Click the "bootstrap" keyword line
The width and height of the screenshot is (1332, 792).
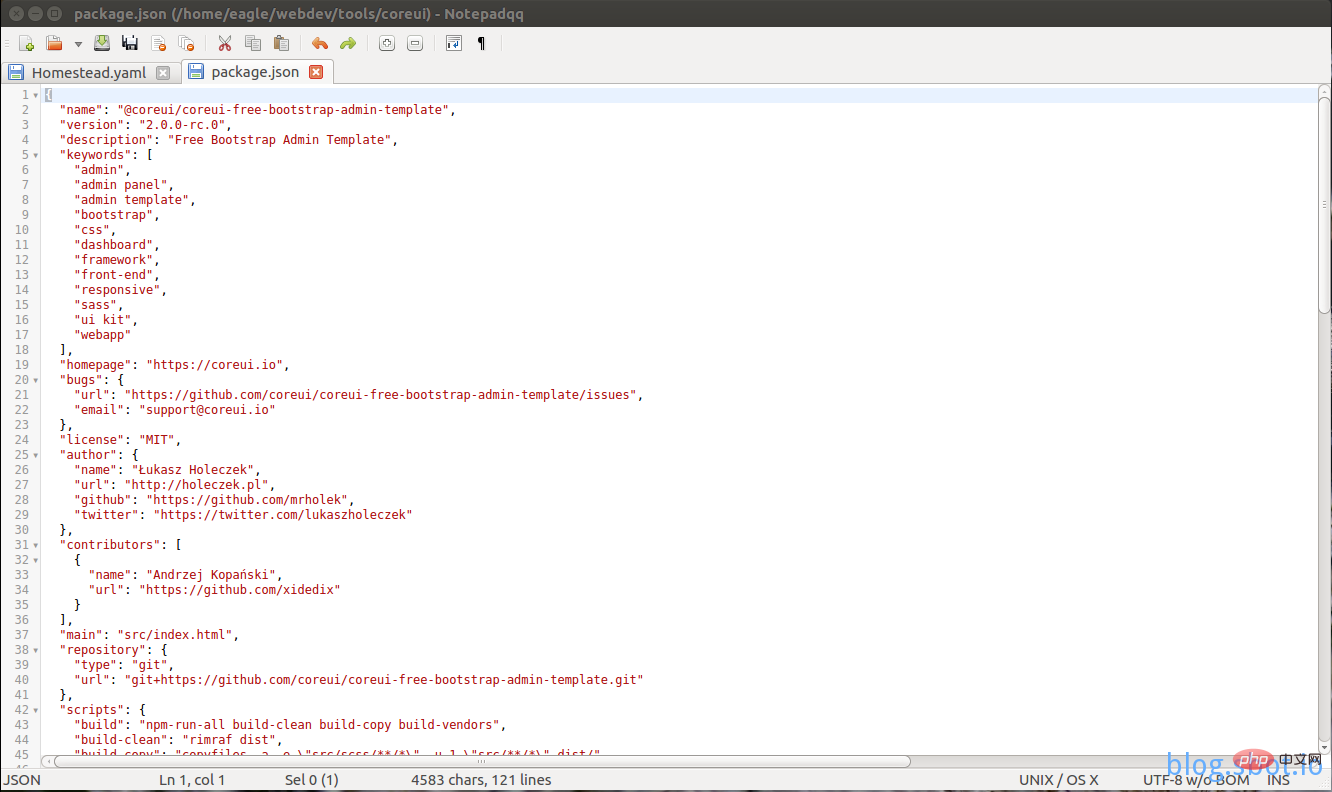point(117,215)
